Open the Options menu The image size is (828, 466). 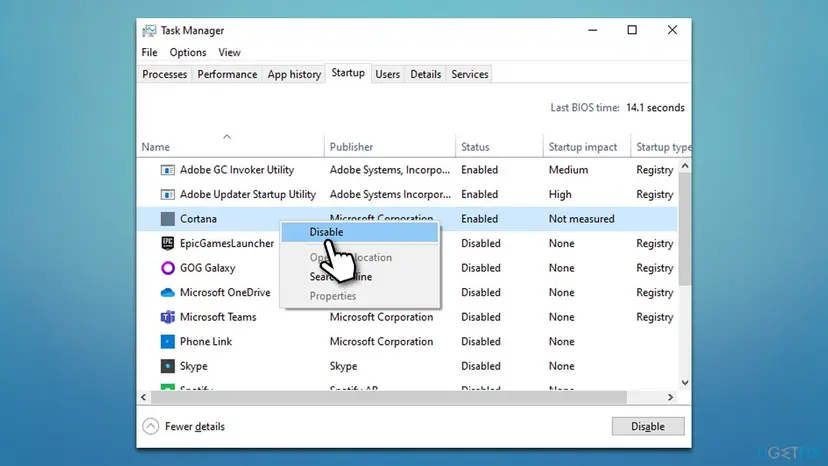188,52
